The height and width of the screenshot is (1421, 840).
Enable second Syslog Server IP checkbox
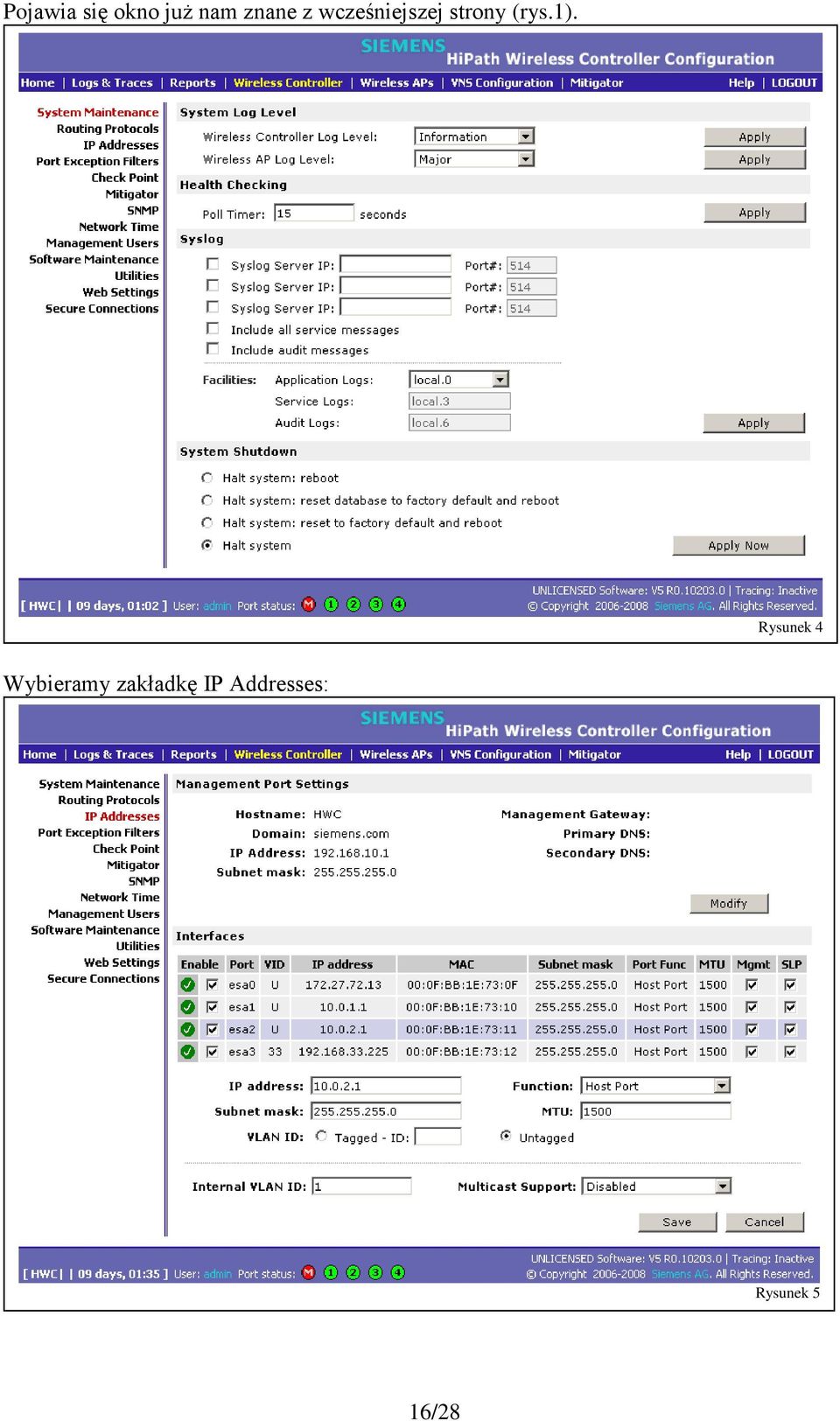click(213, 285)
